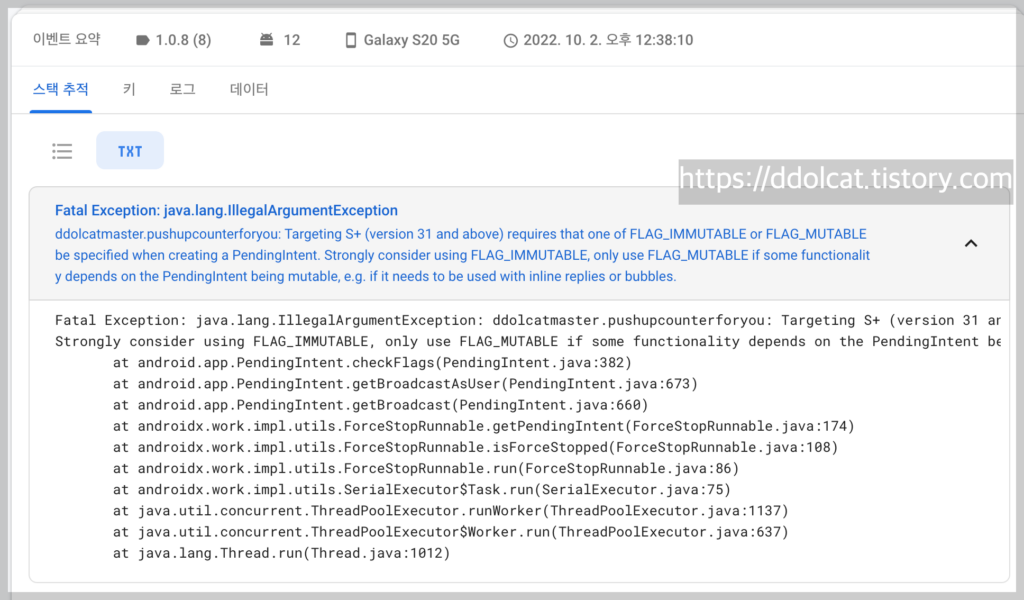Screen dimensions: 1024x600
Task: Collapse the Fatal Exception panel chevron
Action: click(970, 243)
